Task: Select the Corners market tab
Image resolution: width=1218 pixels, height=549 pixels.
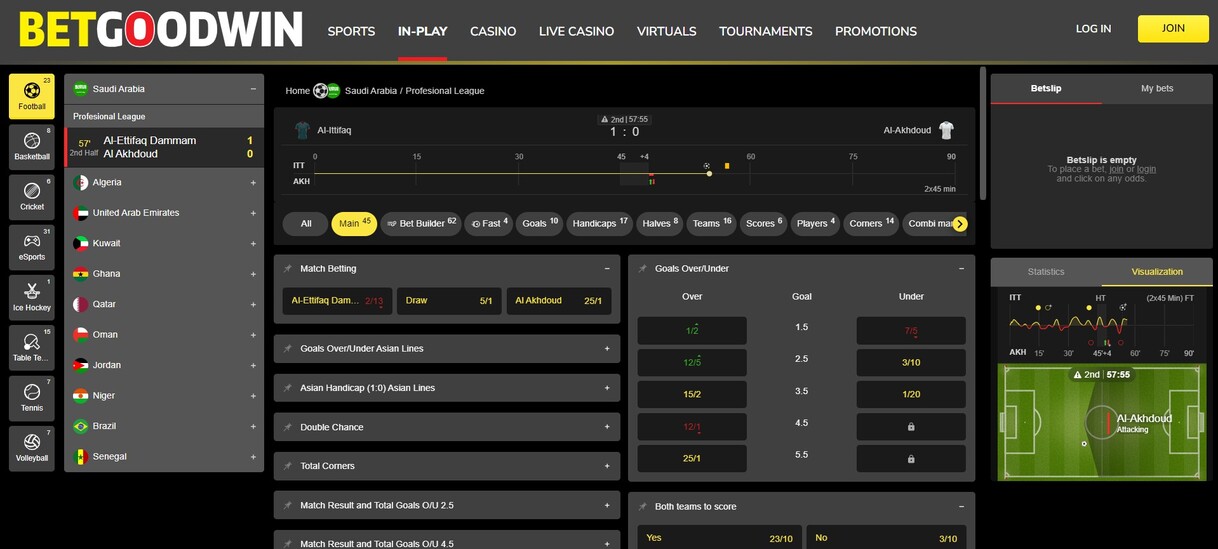Action: (x=871, y=224)
